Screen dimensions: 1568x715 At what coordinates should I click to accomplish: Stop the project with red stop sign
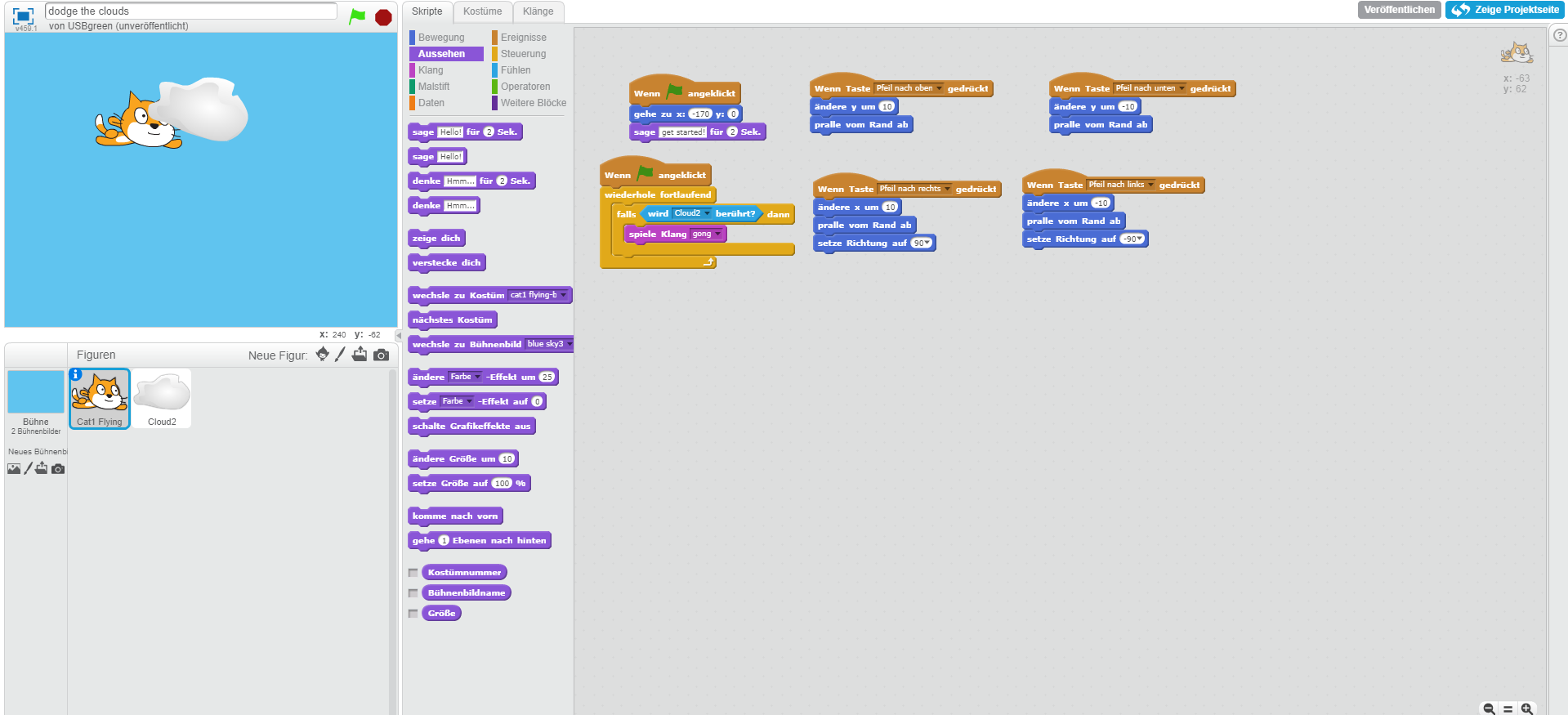coord(383,17)
